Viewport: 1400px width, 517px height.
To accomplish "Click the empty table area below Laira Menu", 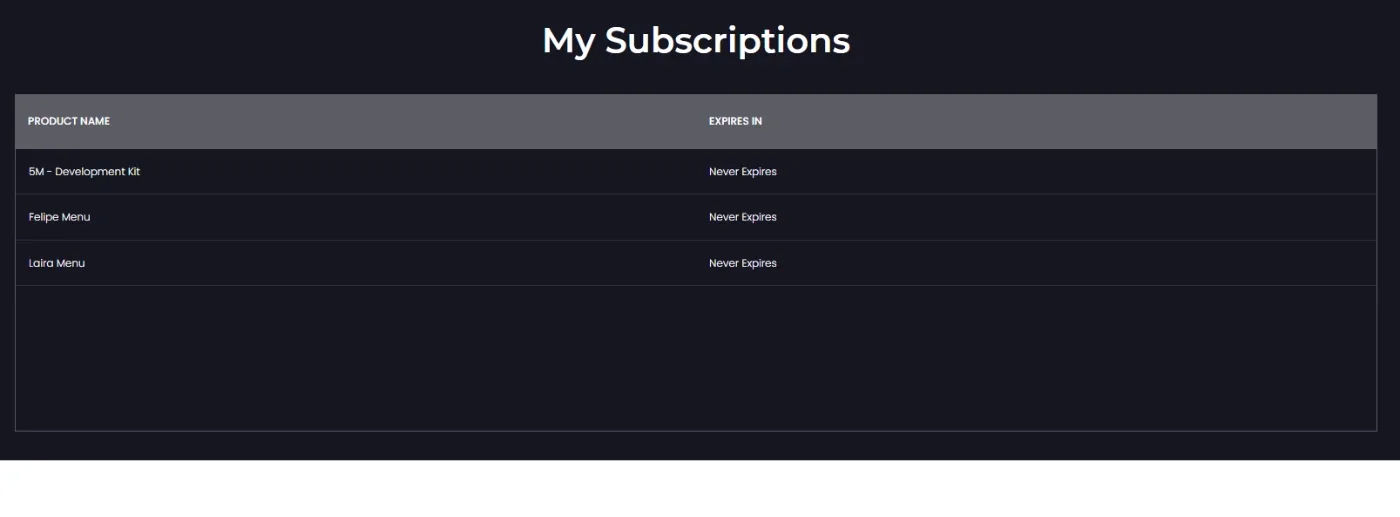I will 696,358.
